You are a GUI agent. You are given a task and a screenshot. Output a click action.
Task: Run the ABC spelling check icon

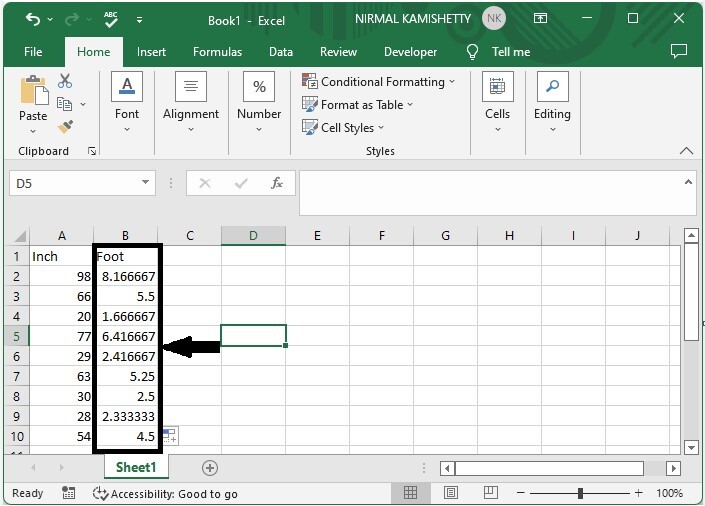pyautogui.click(x=111, y=19)
